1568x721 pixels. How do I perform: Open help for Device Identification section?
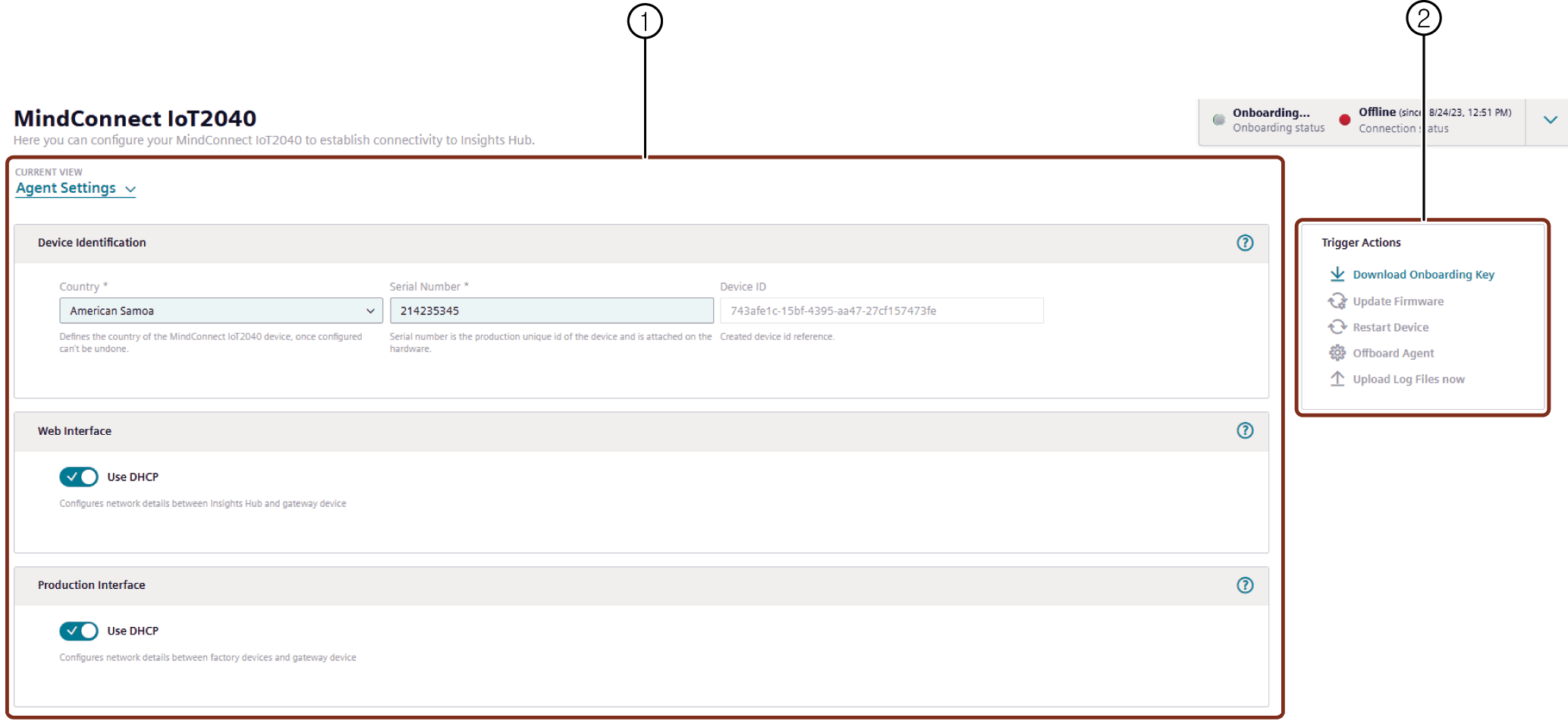click(x=1245, y=243)
